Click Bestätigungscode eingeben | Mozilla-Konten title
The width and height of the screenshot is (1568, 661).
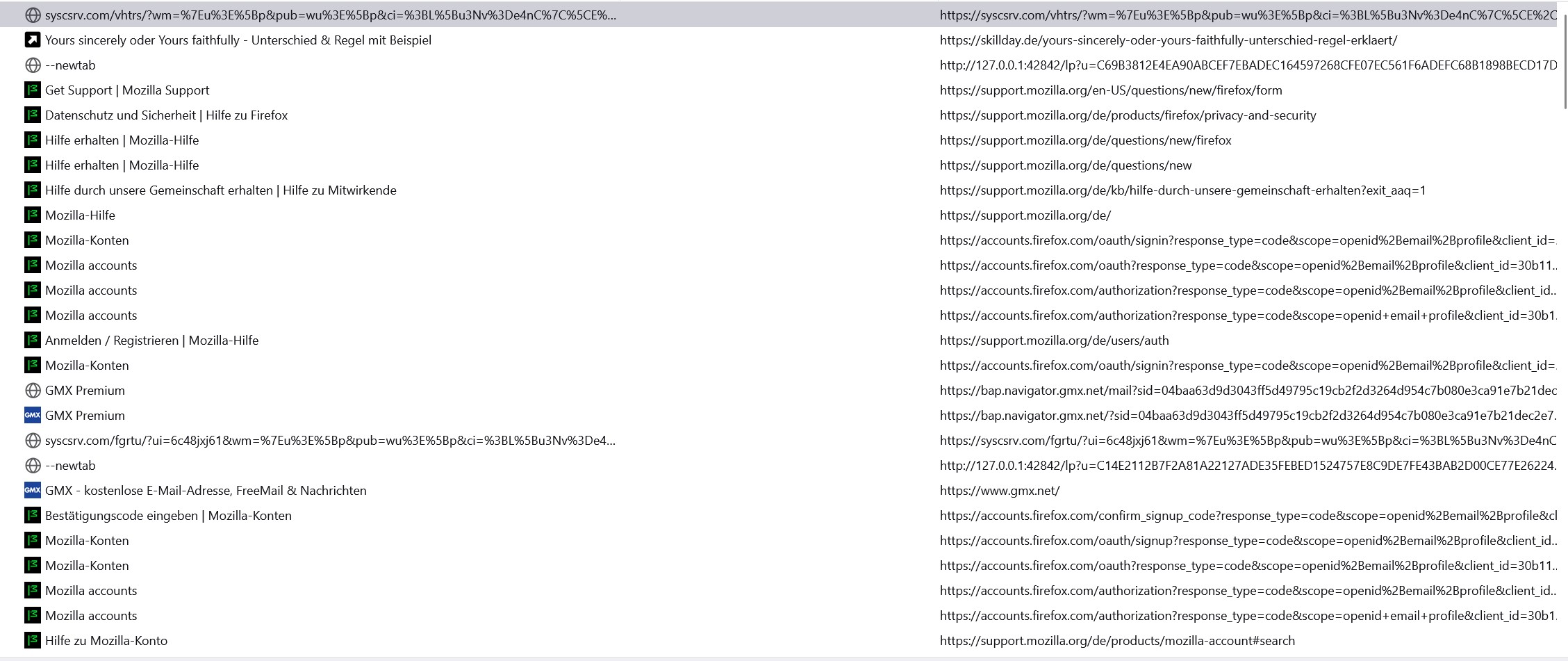coord(169,516)
